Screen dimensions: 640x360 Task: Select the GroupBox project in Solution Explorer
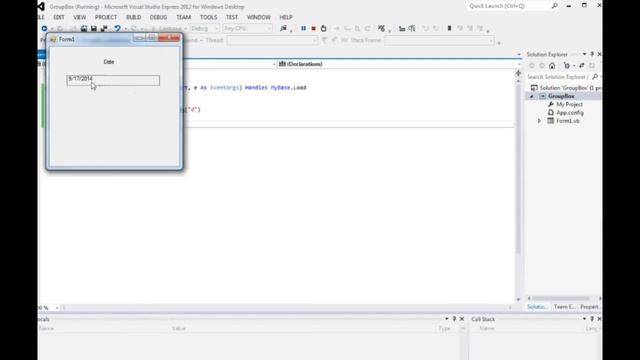point(561,96)
